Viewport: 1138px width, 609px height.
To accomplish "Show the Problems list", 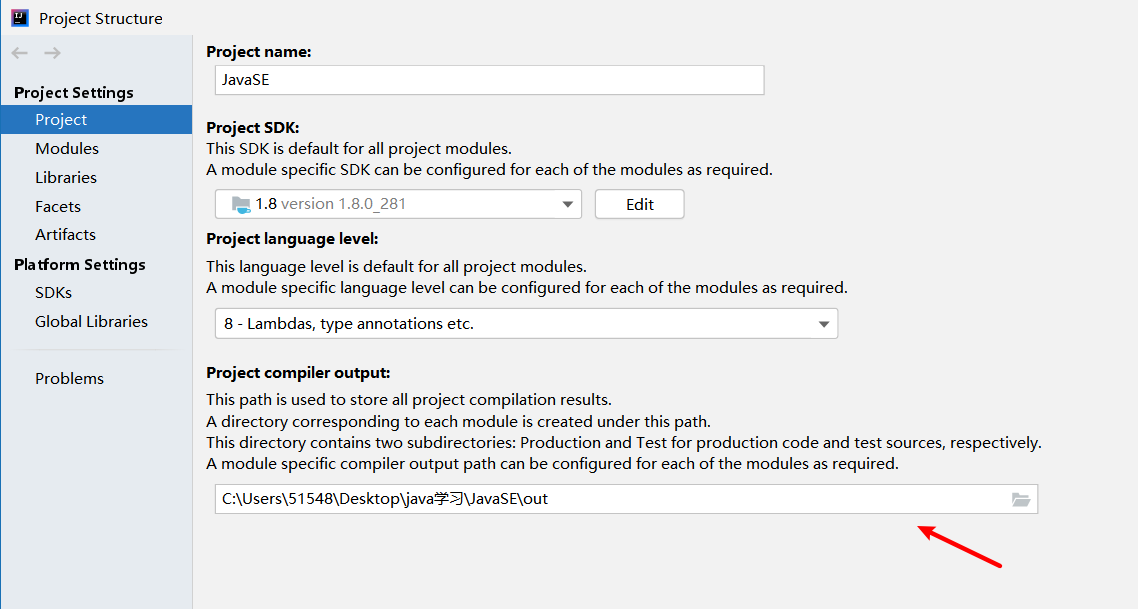I will 69,379.
